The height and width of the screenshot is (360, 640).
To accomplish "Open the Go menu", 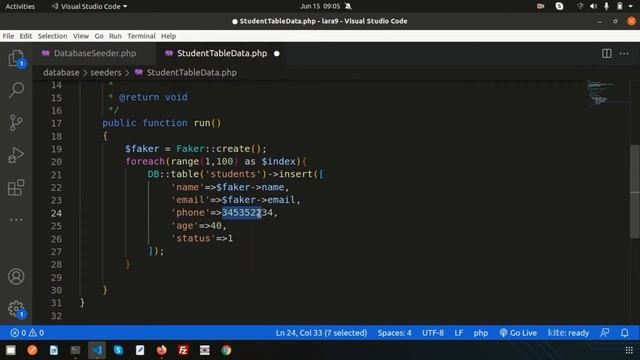I will 99,36.
